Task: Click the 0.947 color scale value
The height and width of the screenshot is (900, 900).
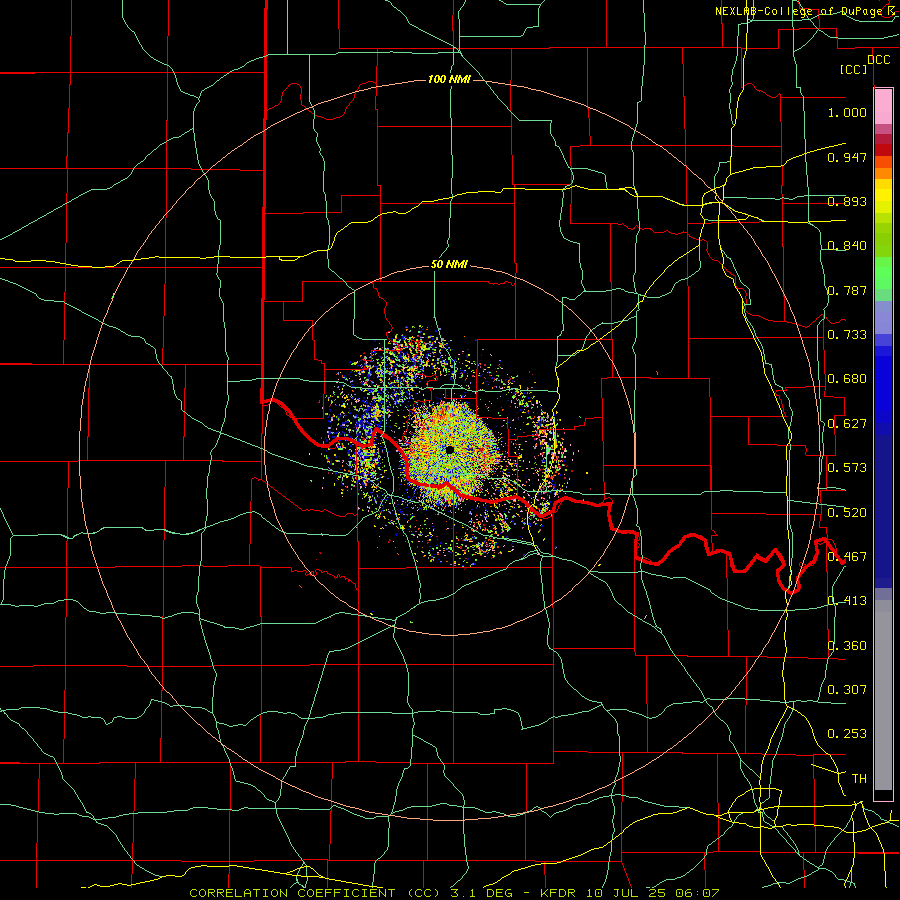Action: click(x=847, y=157)
